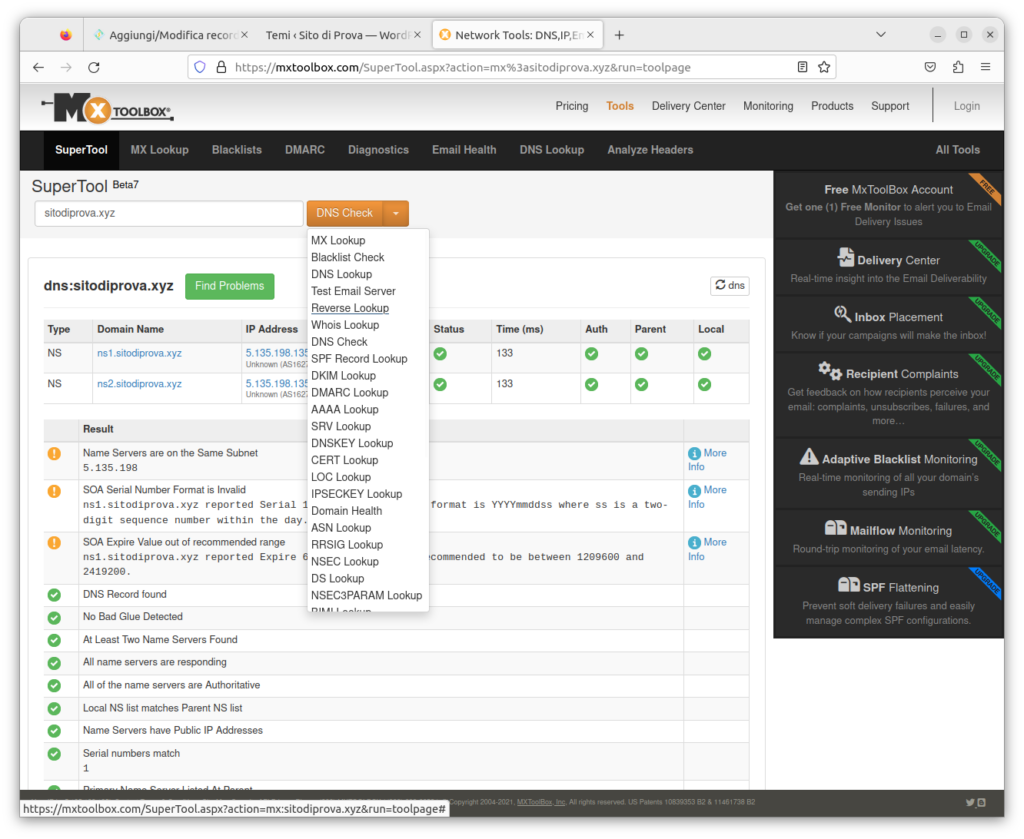Choose MX Lookup from the dropdown menu
This screenshot has height=839, width=1024.
tap(338, 240)
